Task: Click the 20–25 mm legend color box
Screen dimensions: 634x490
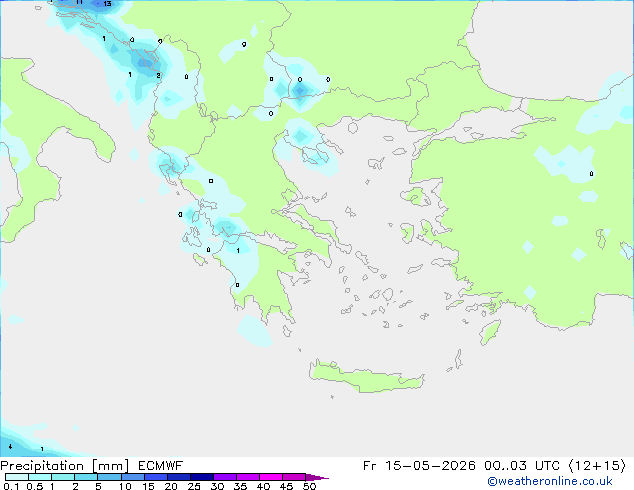Action: pyautogui.click(x=178, y=477)
